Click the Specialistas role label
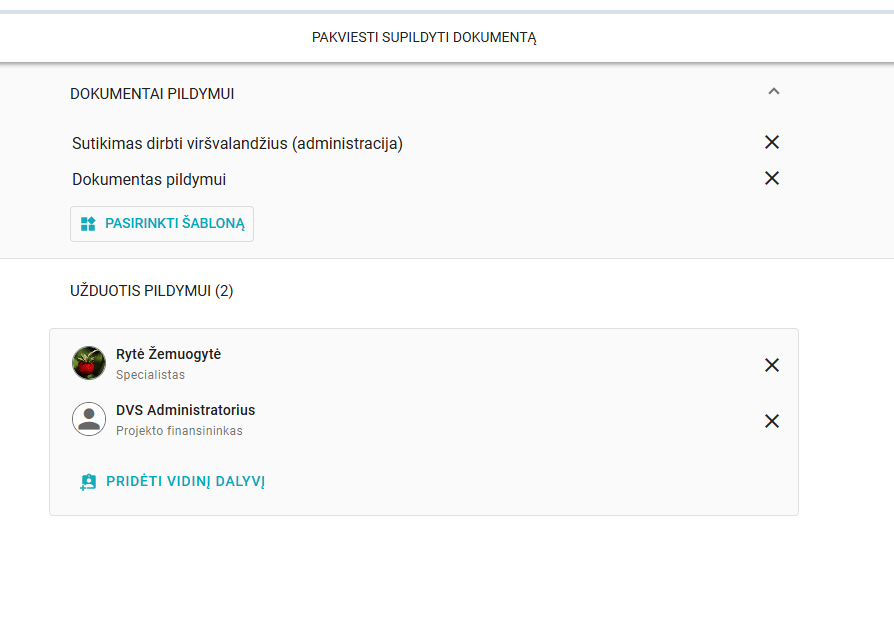This screenshot has height=626, width=894. pos(150,375)
